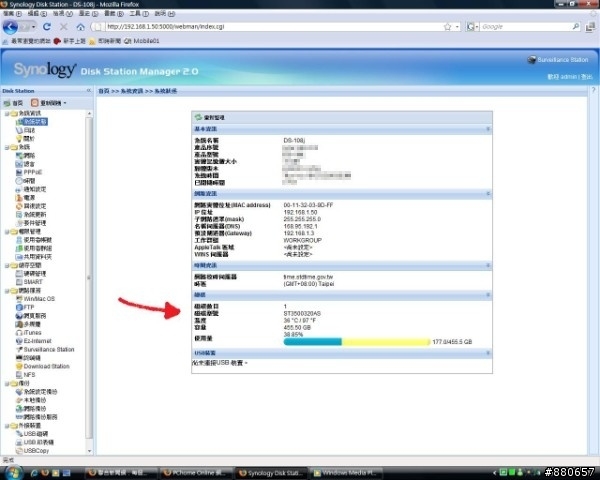Click the disk usage progress bar

pos(357,341)
